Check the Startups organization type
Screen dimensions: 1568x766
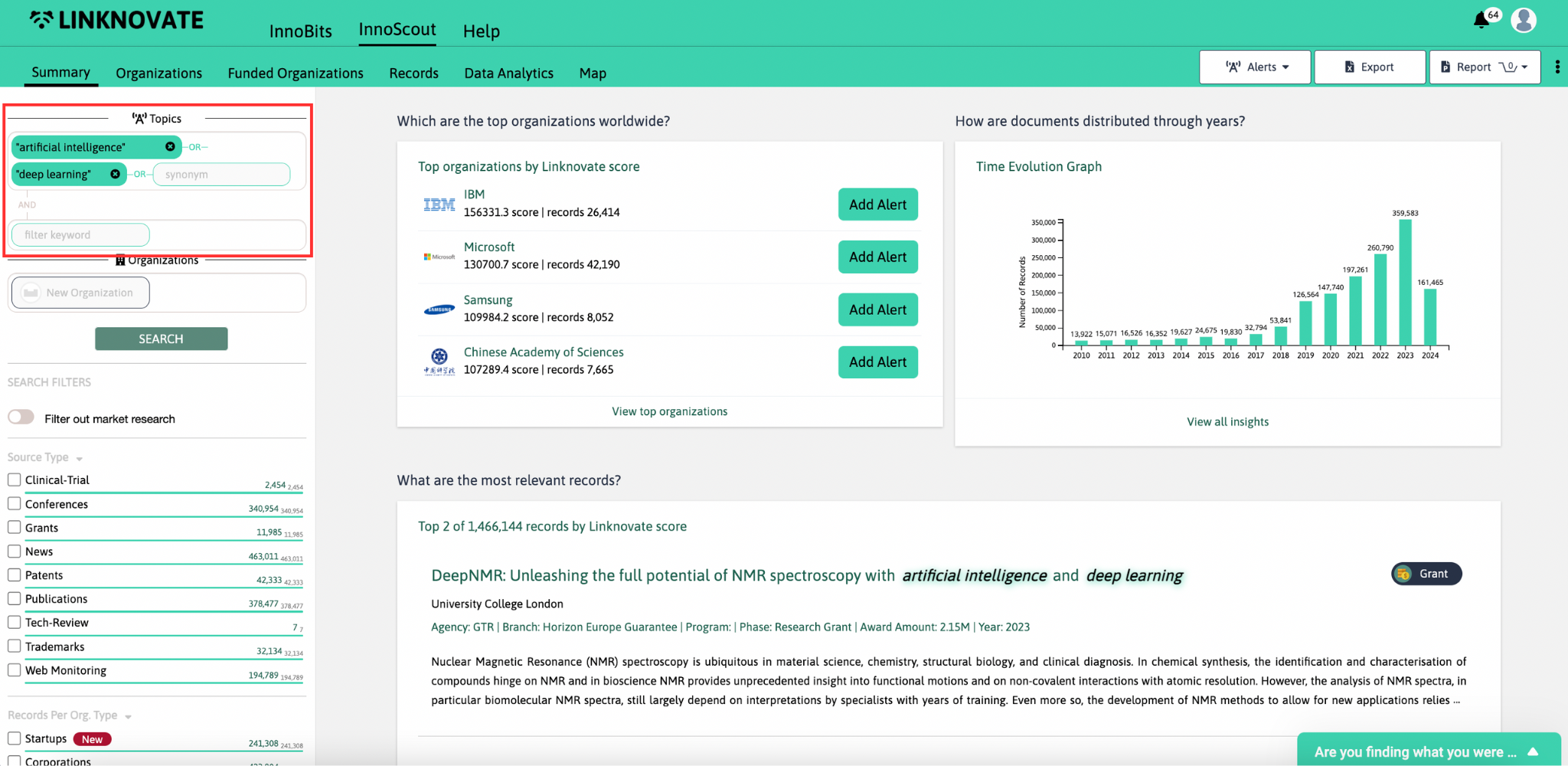pos(15,738)
